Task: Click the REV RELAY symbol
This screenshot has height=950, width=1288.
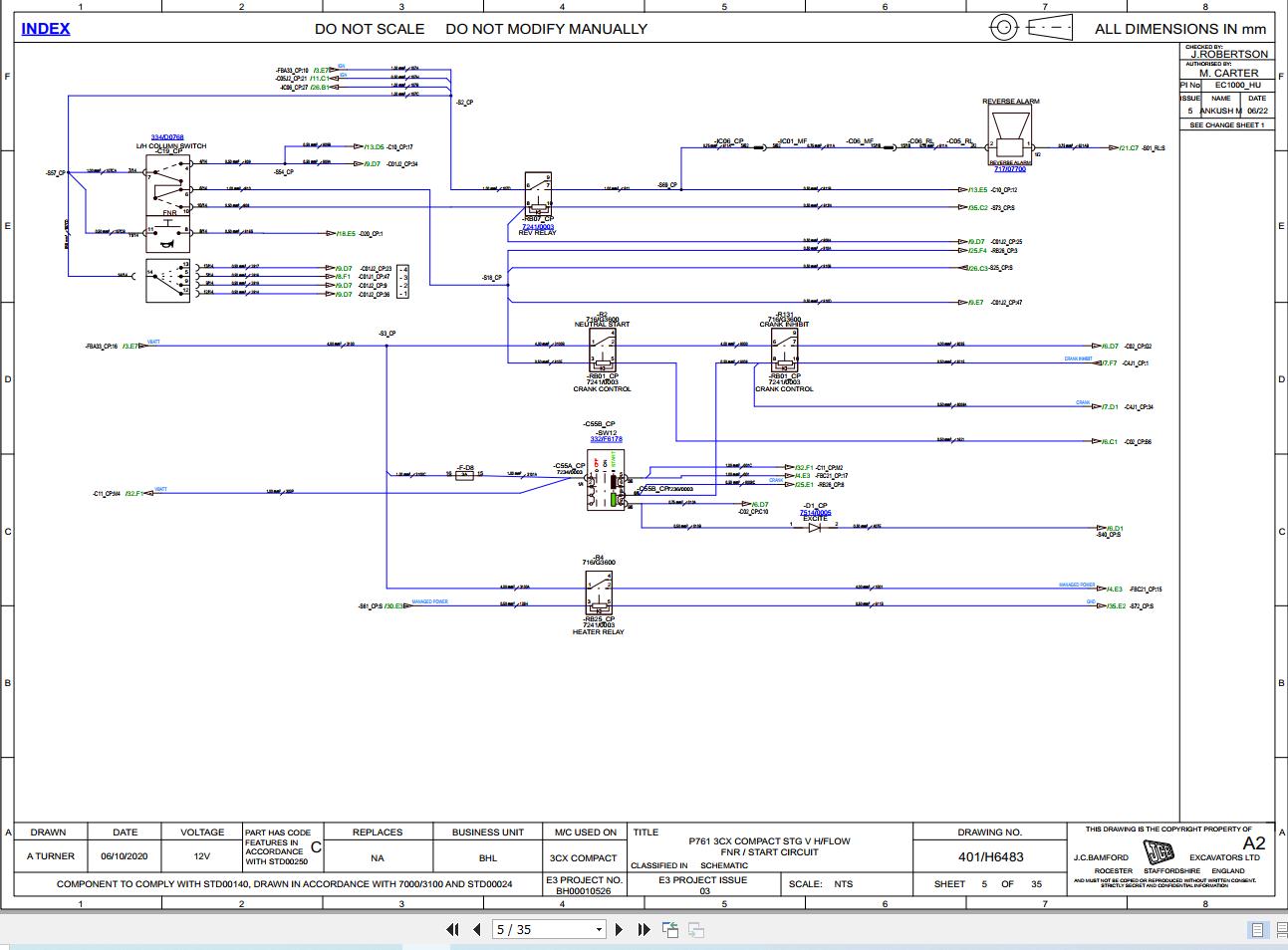Action: point(538,192)
